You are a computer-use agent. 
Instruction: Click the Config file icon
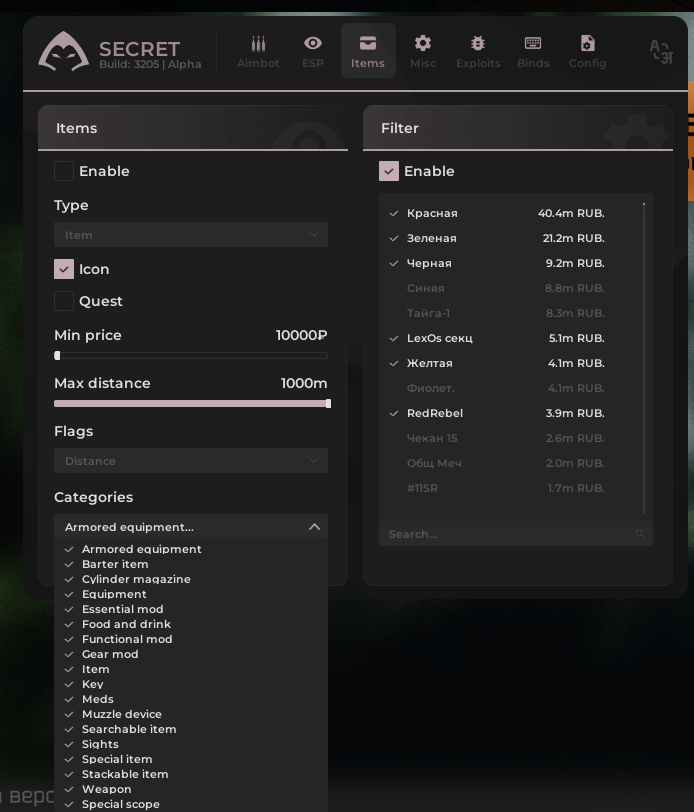coord(587,43)
